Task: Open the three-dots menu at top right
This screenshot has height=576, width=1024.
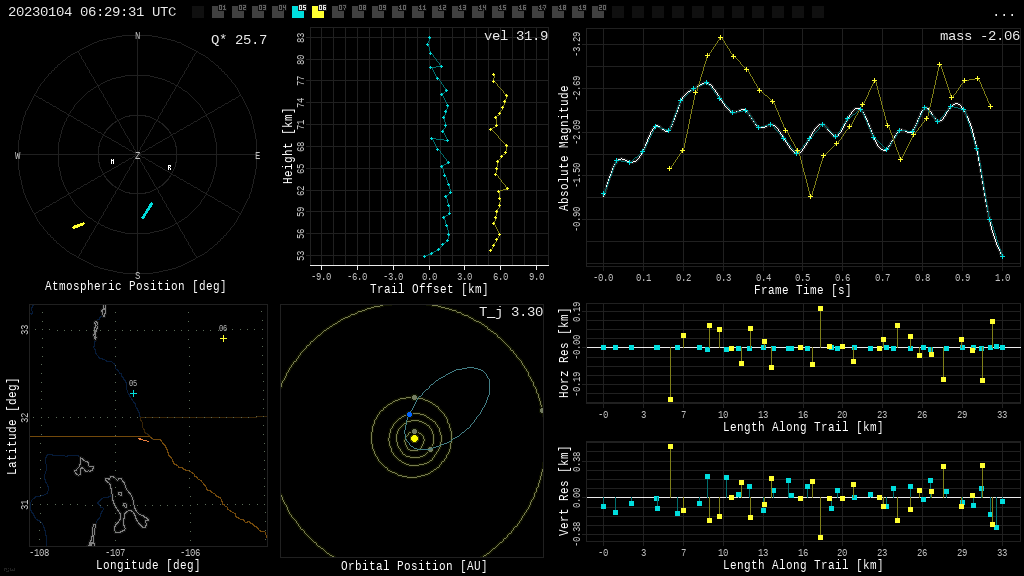Action: tap(1003, 13)
